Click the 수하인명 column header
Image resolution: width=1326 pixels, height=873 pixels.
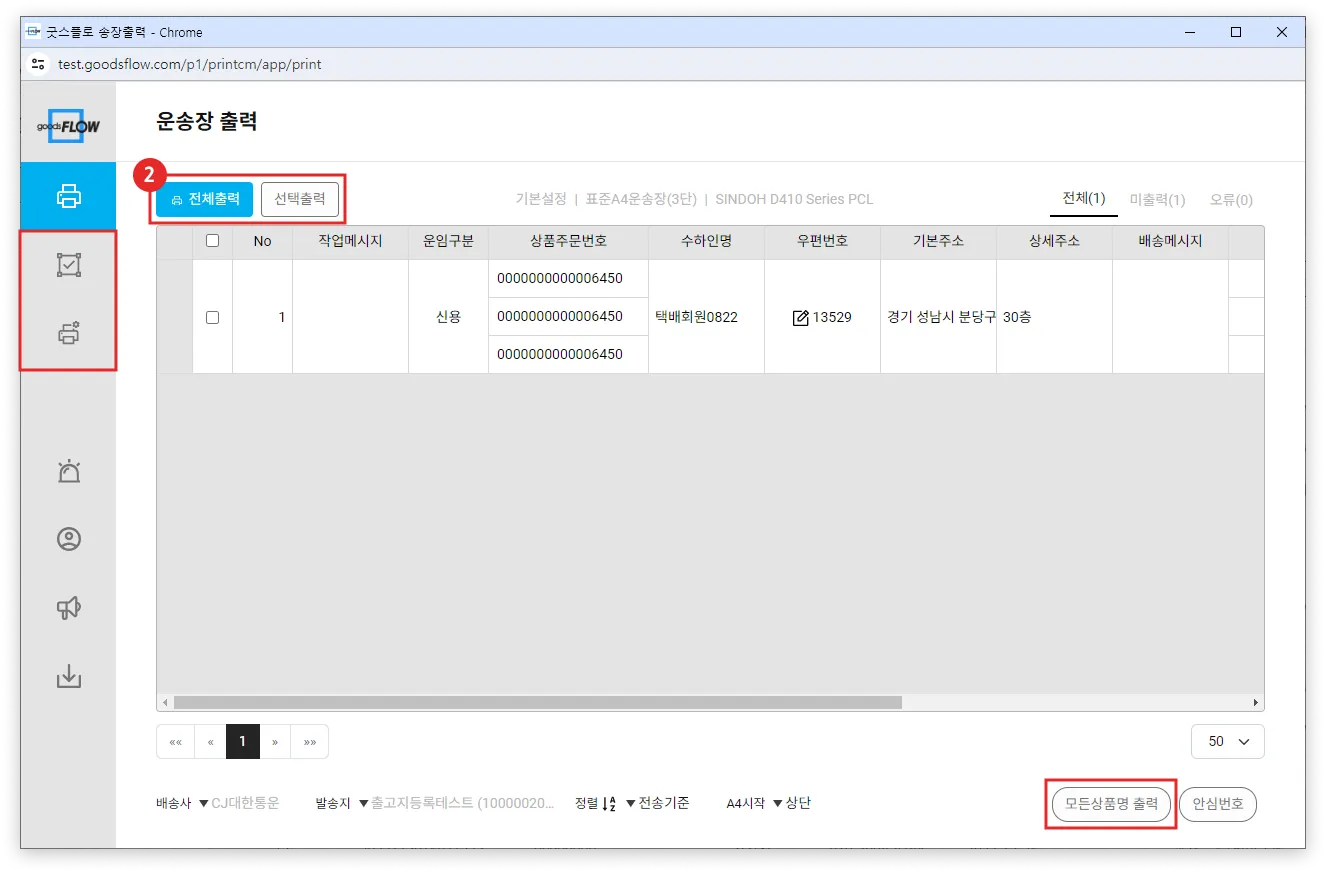click(706, 241)
